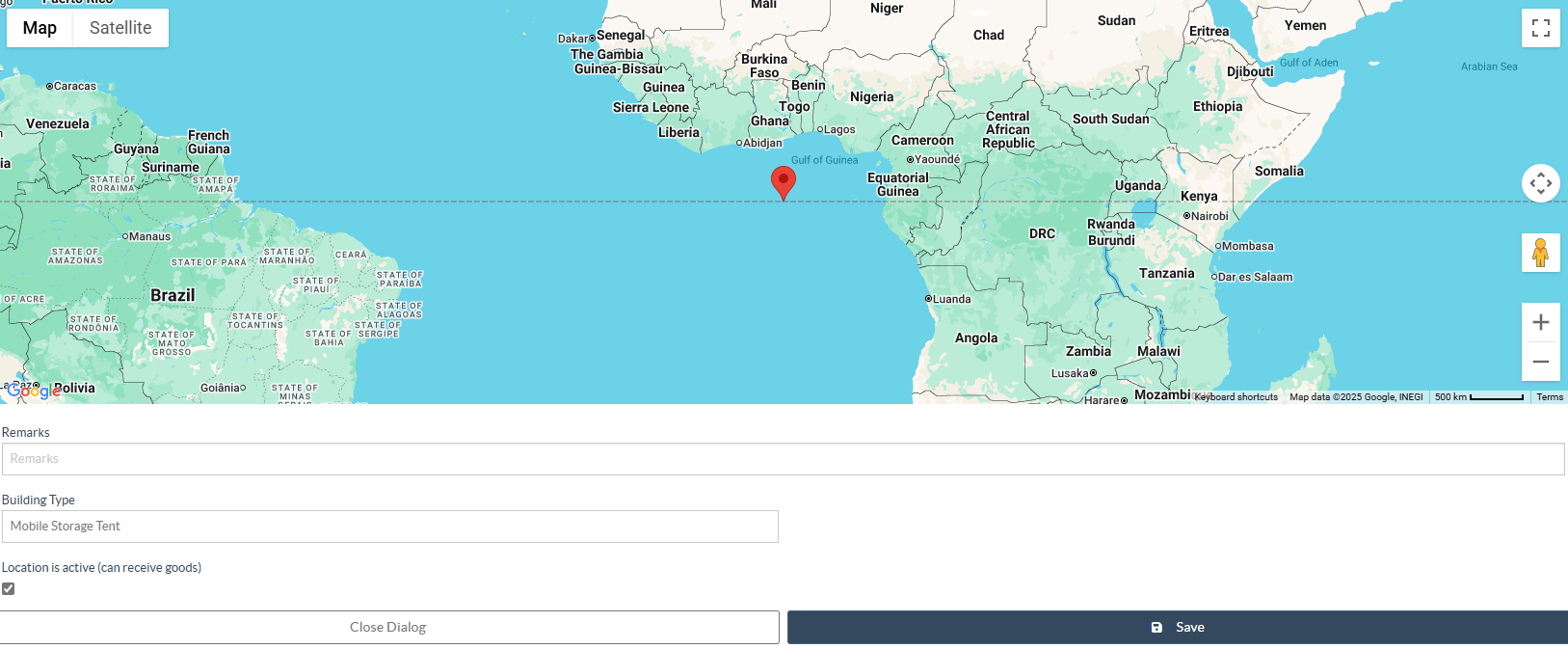1568x649 pixels.
Task: Open map camera pan controls
Action: click(x=1540, y=183)
